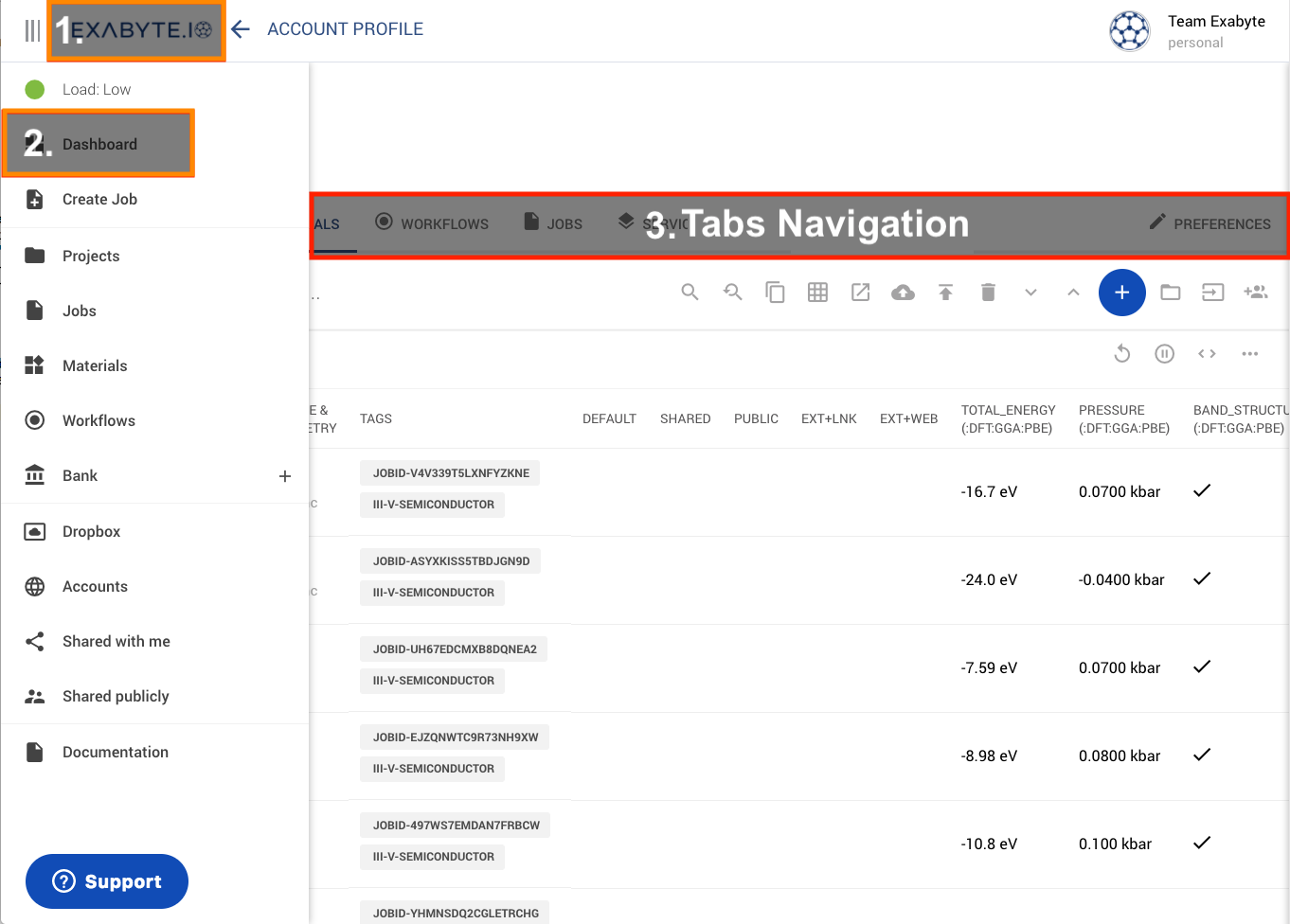Viewport: 1290px width, 924px height.
Task: Open Documentation in the sidebar
Action: coord(115,753)
